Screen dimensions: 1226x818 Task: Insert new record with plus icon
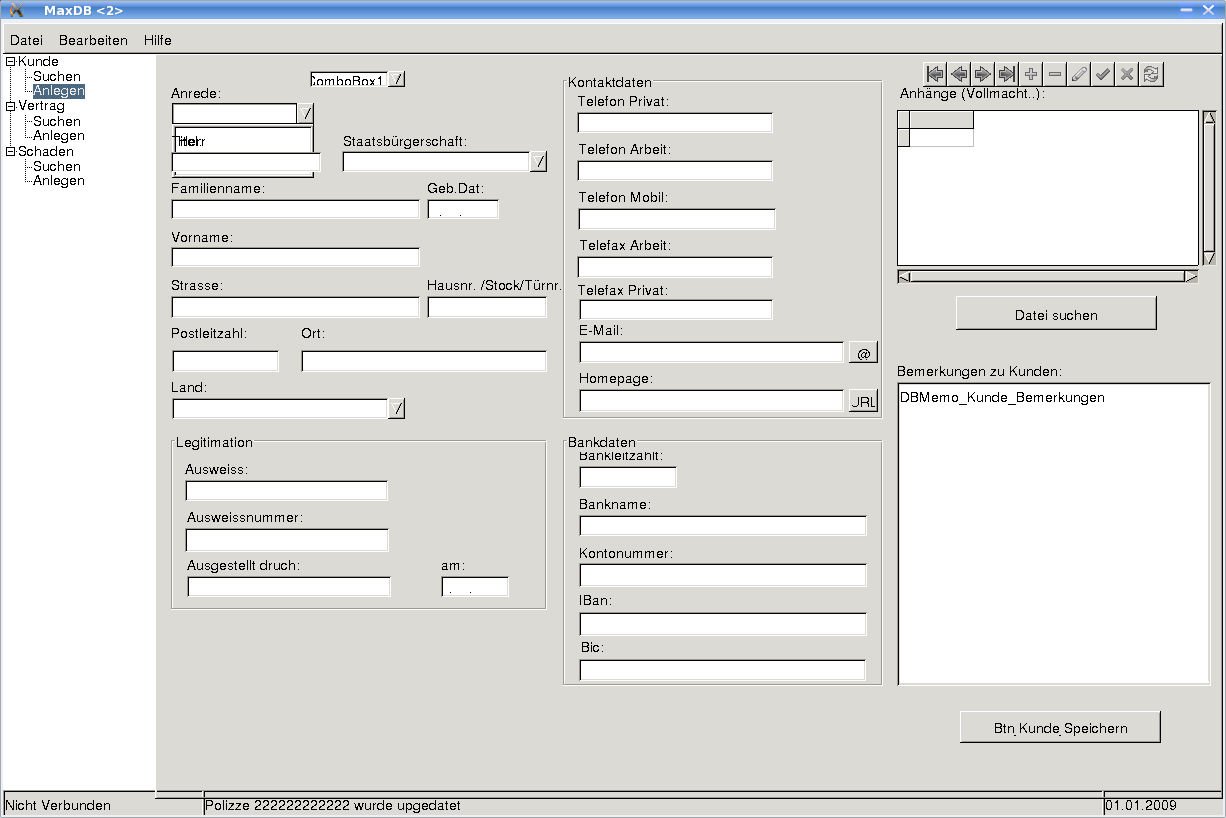(x=1031, y=74)
